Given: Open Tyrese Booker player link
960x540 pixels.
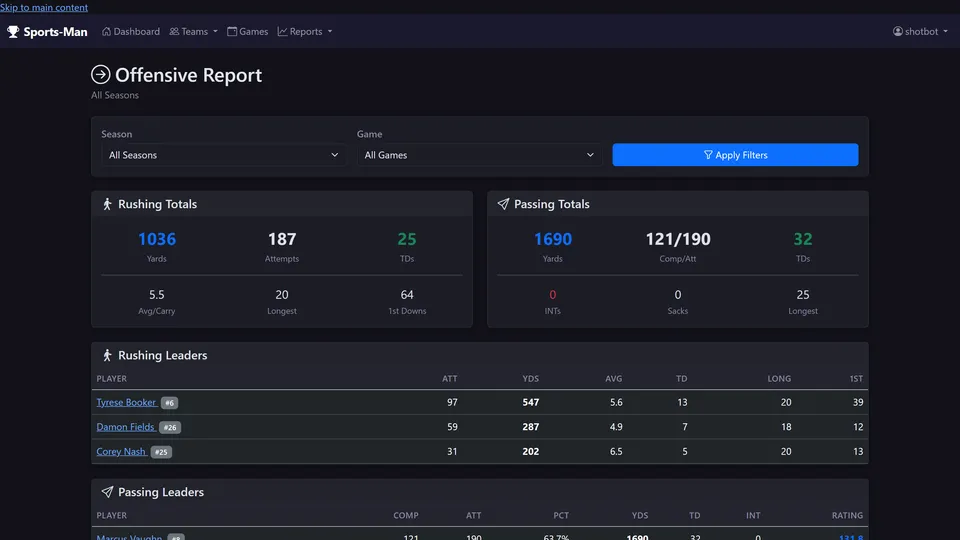Looking at the screenshot, I should (126, 402).
